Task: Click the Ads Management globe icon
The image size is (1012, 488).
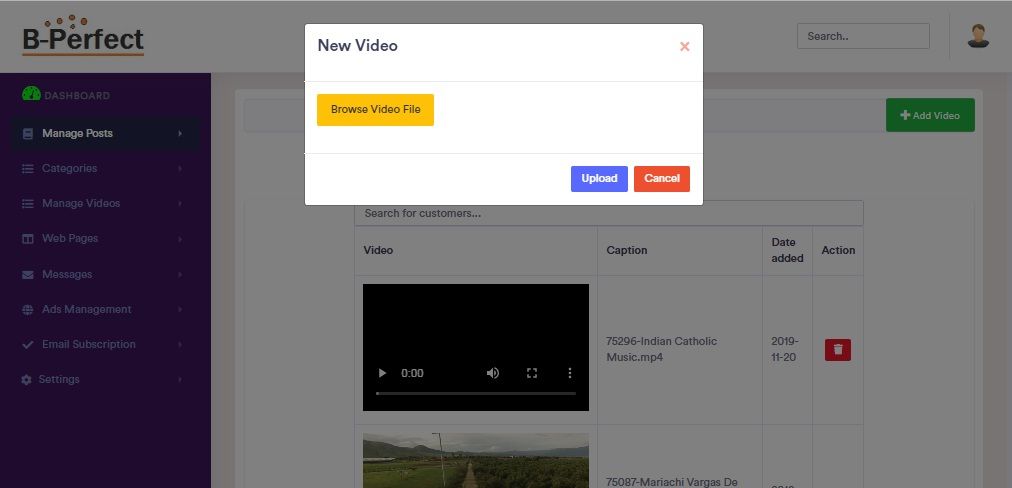Action: tap(28, 310)
